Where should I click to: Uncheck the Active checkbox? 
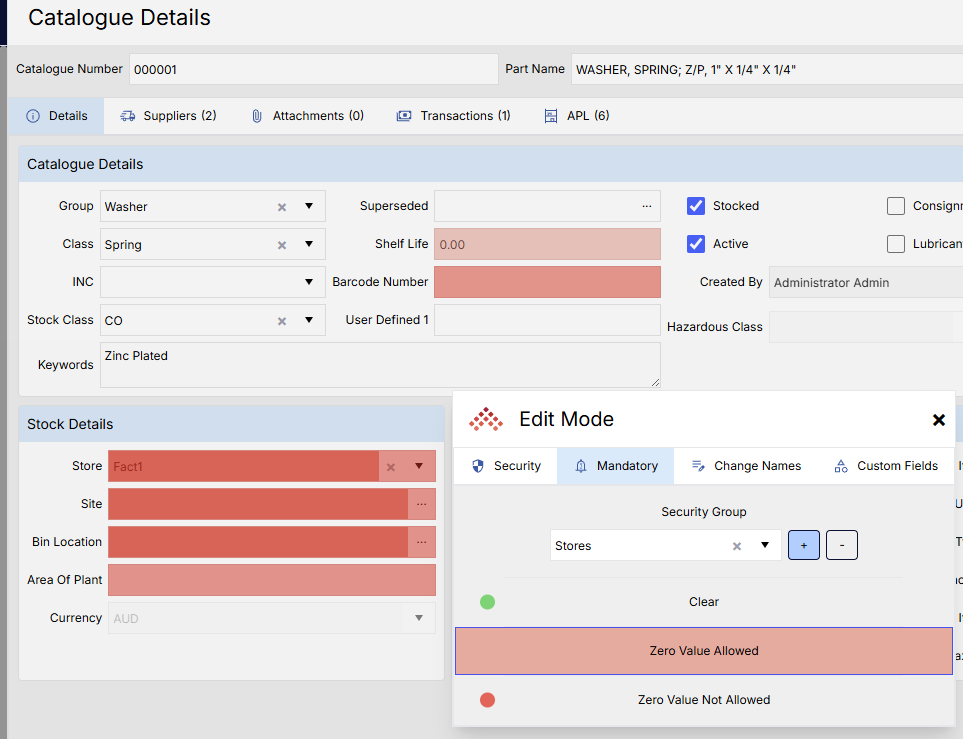coord(696,244)
